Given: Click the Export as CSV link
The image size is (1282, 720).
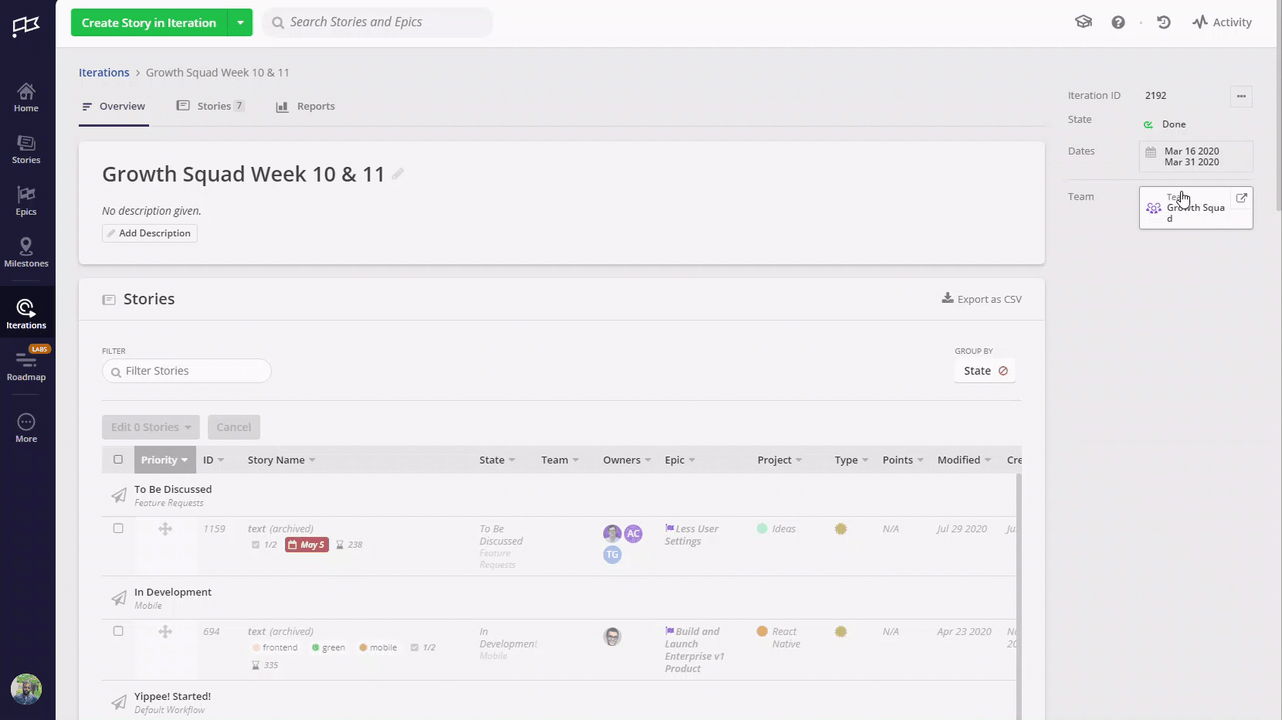Looking at the screenshot, I should 982,299.
